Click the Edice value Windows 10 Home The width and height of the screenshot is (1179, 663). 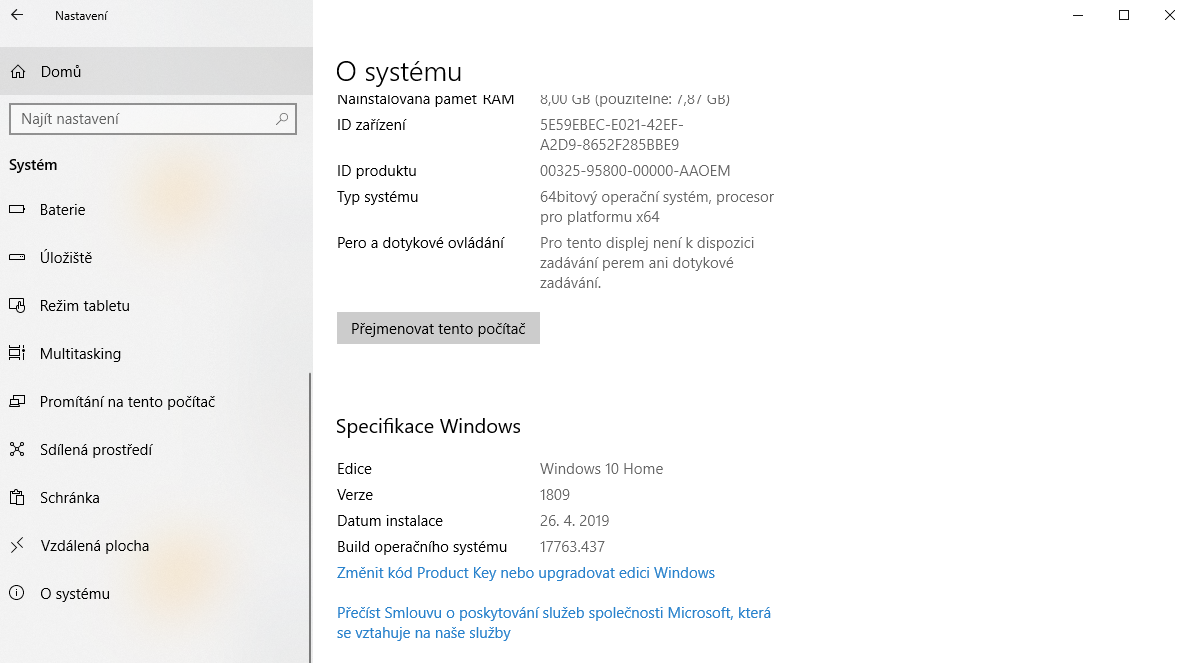tap(602, 468)
